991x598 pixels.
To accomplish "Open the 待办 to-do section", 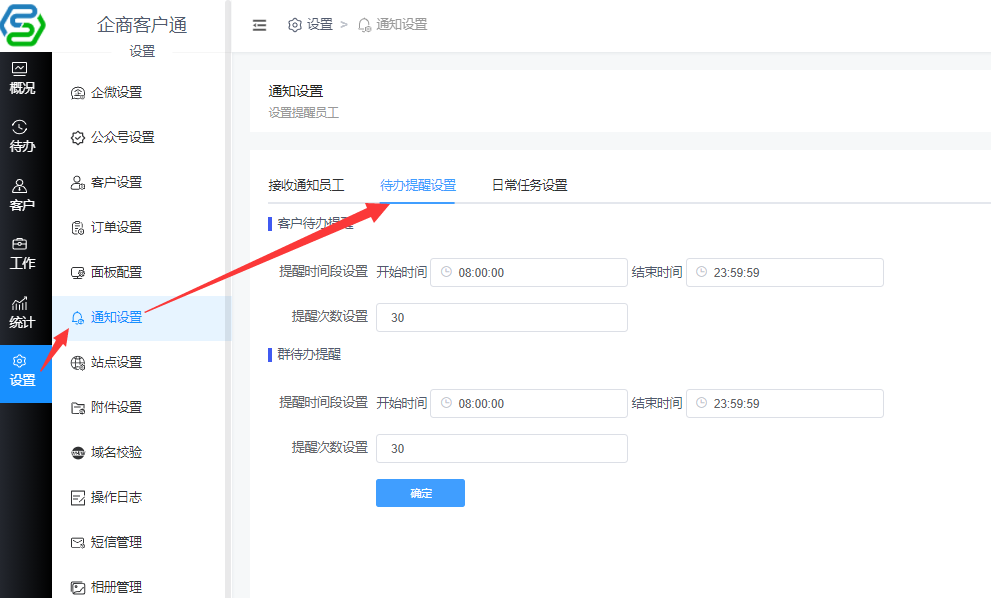I will point(23,137).
